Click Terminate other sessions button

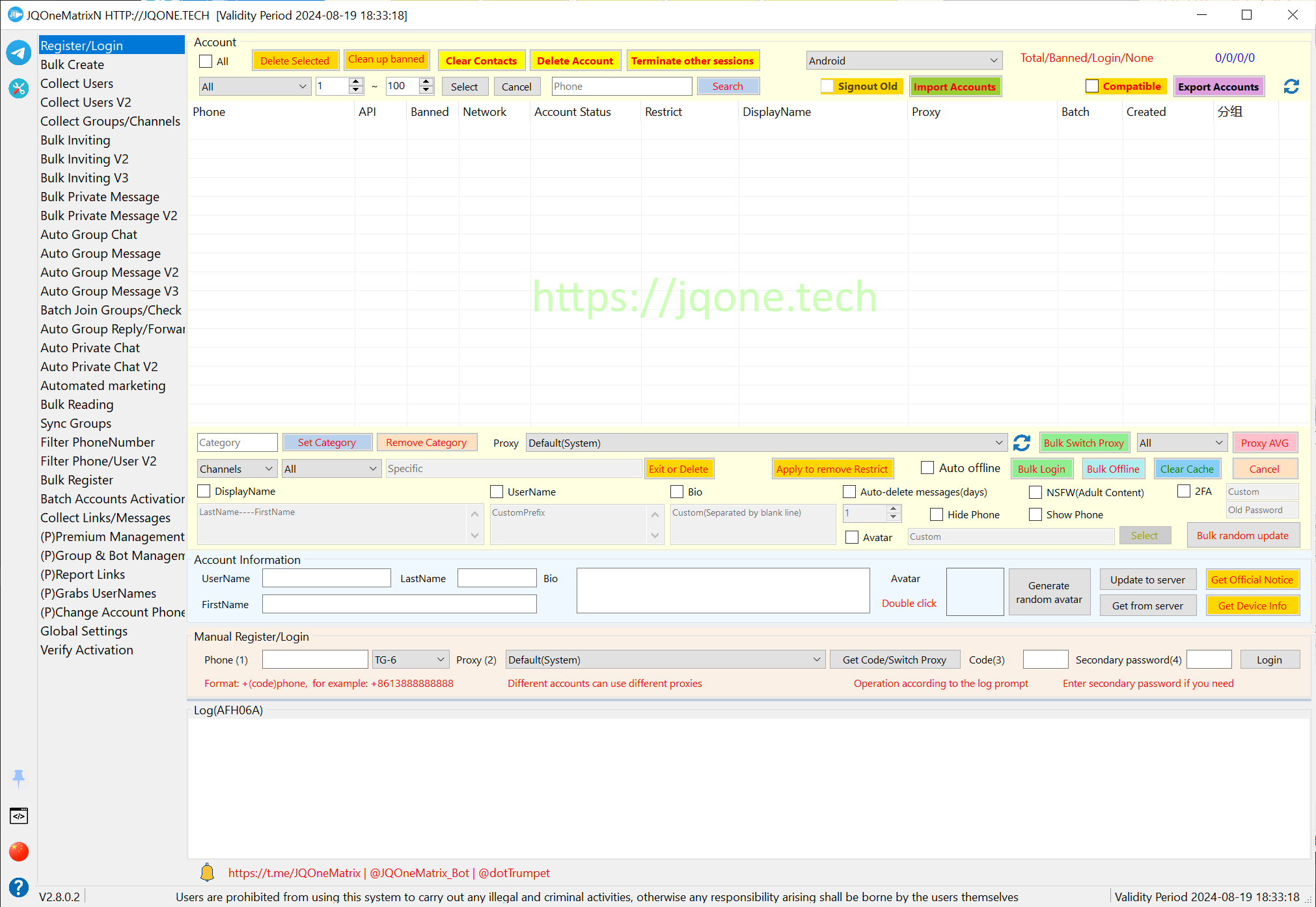(692, 61)
